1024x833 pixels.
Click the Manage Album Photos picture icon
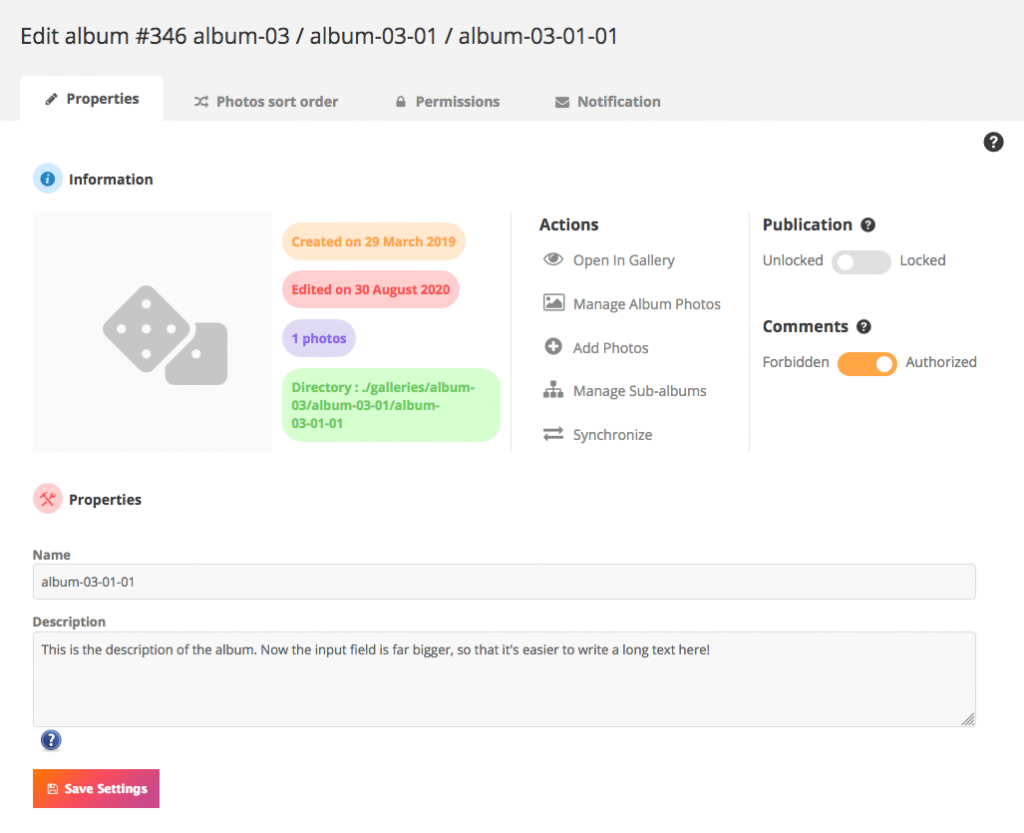553,303
